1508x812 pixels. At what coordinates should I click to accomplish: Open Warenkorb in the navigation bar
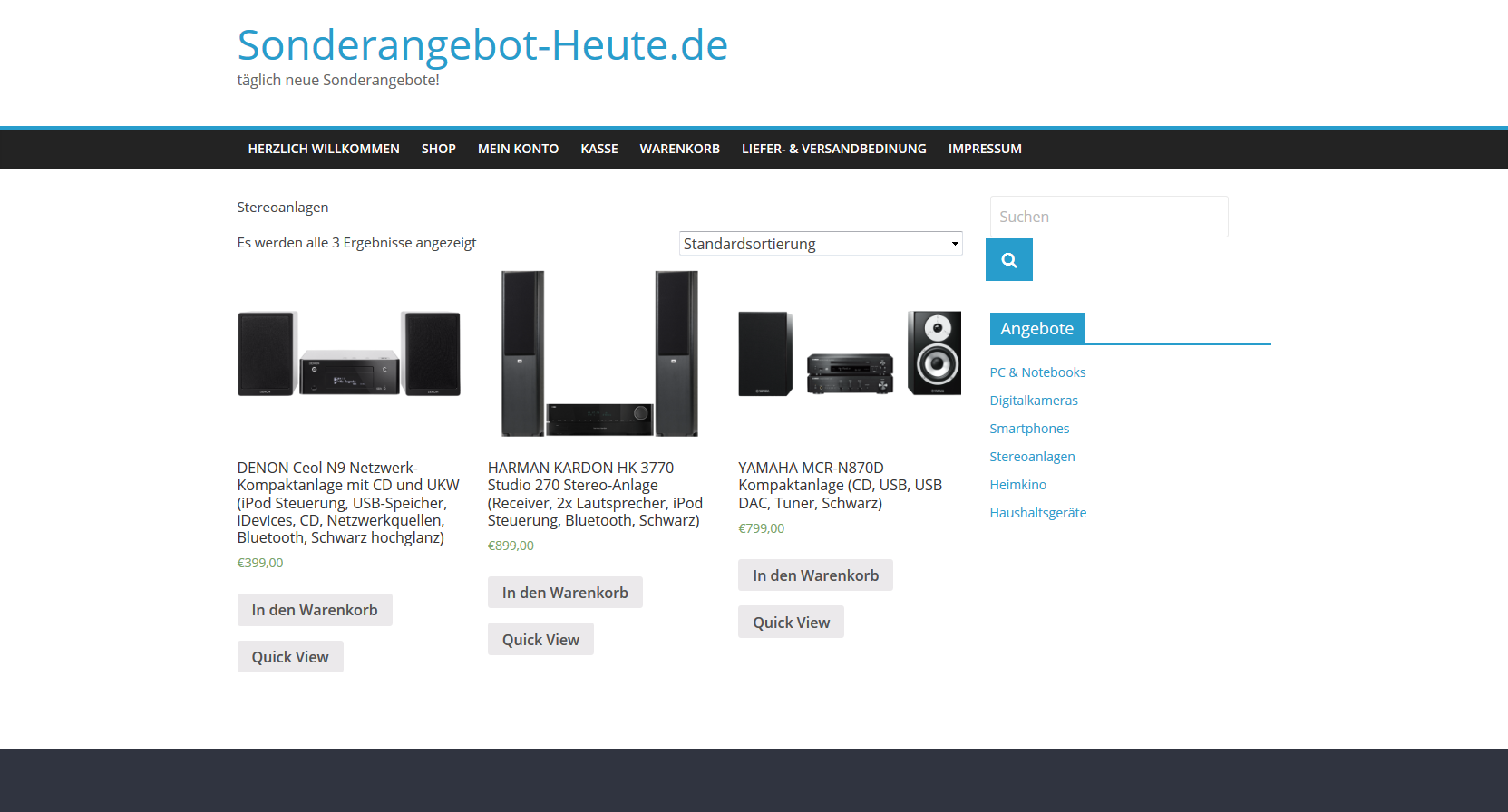pos(680,149)
